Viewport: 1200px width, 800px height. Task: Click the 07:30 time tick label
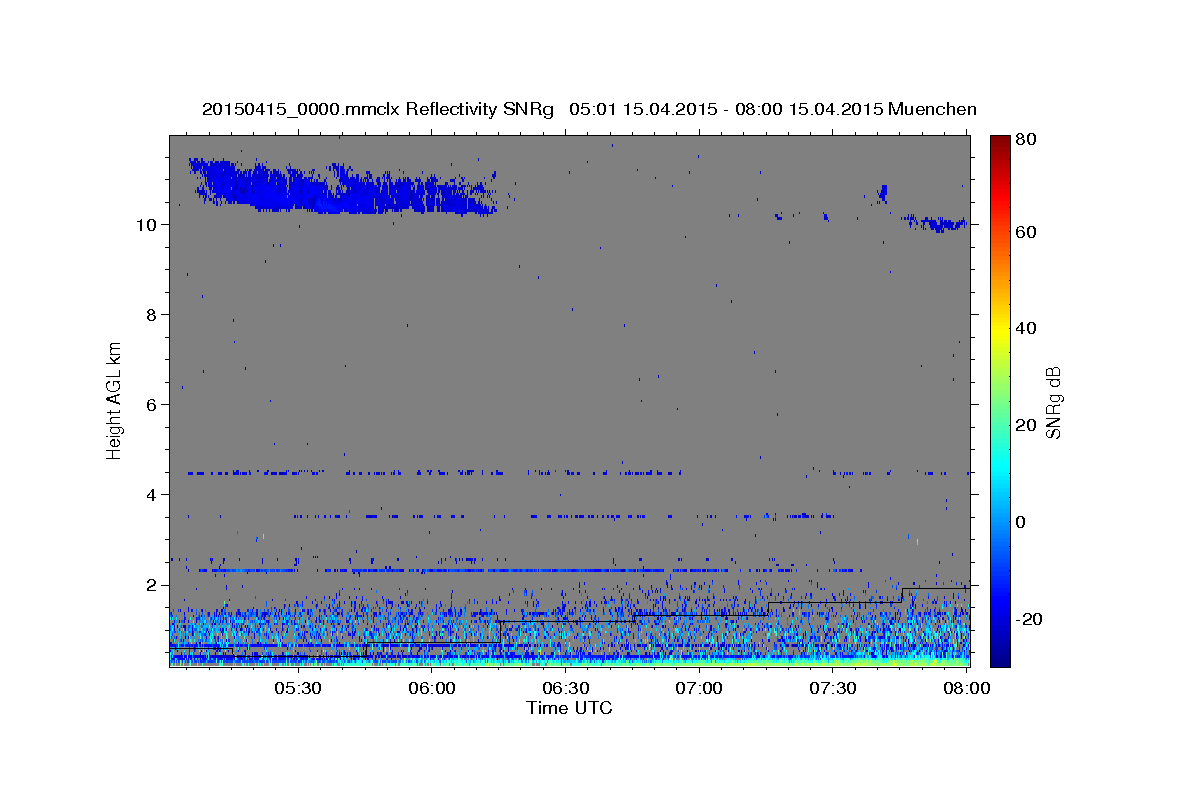pyautogui.click(x=832, y=688)
